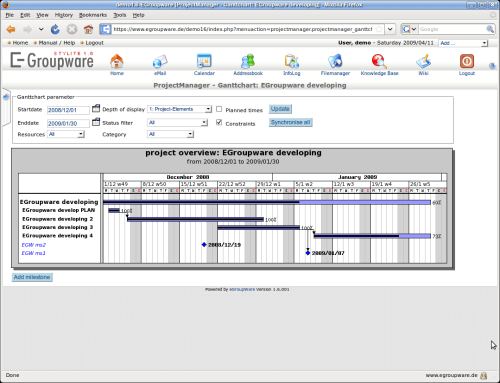Open the Depth of display dropdown
This screenshot has height=383, width=500.
coord(180,109)
